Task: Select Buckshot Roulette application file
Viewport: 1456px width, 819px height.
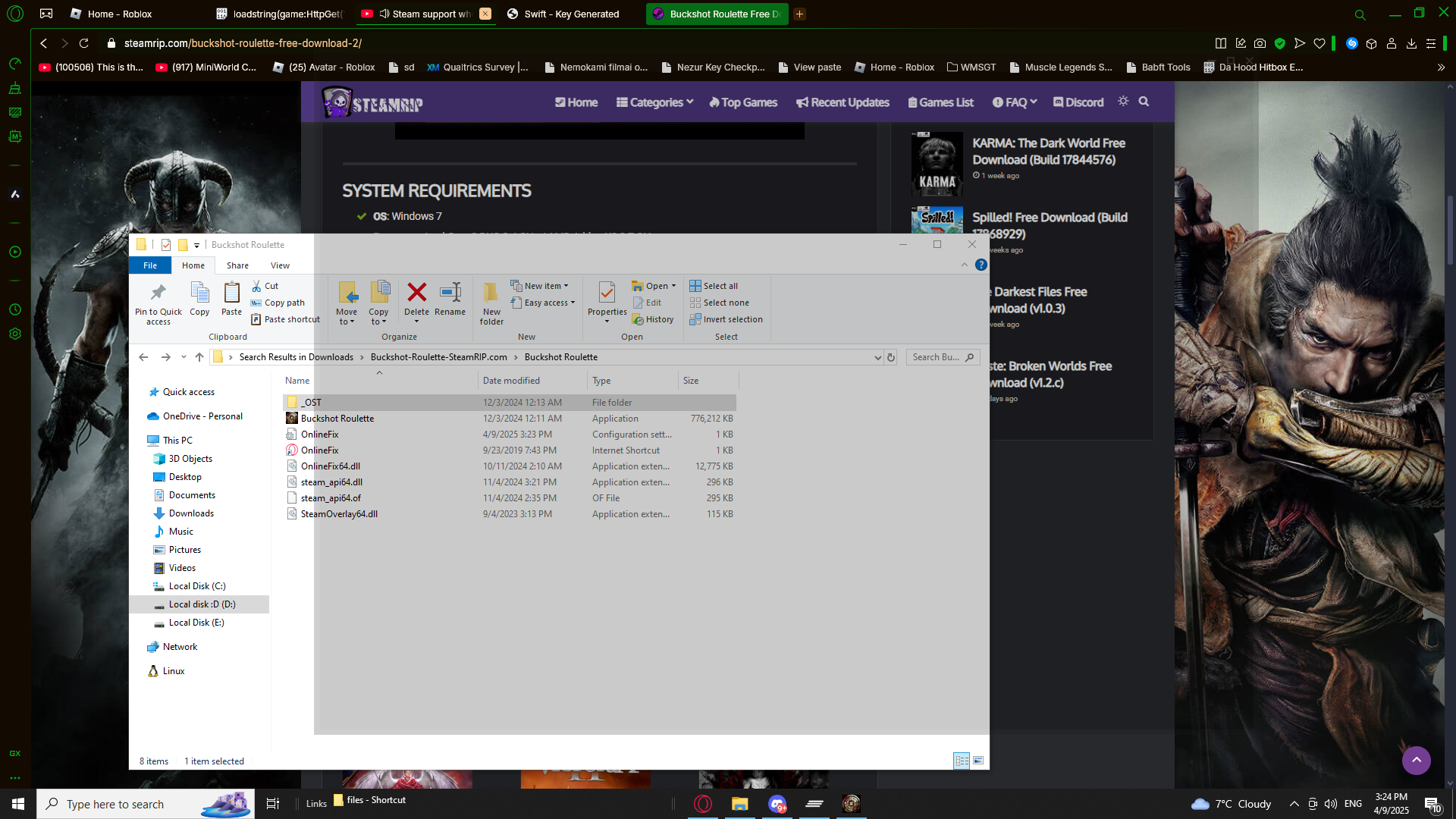Action: coord(510,418)
